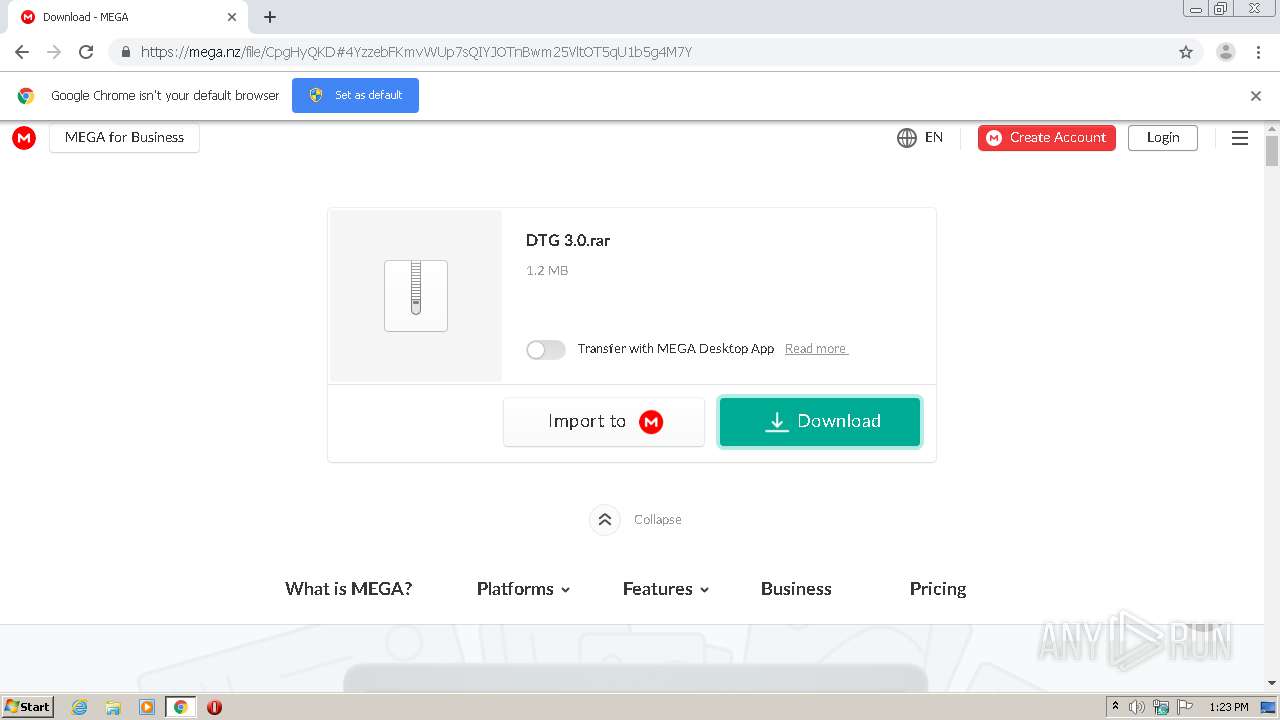Click the EN language label

click(x=934, y=138)
